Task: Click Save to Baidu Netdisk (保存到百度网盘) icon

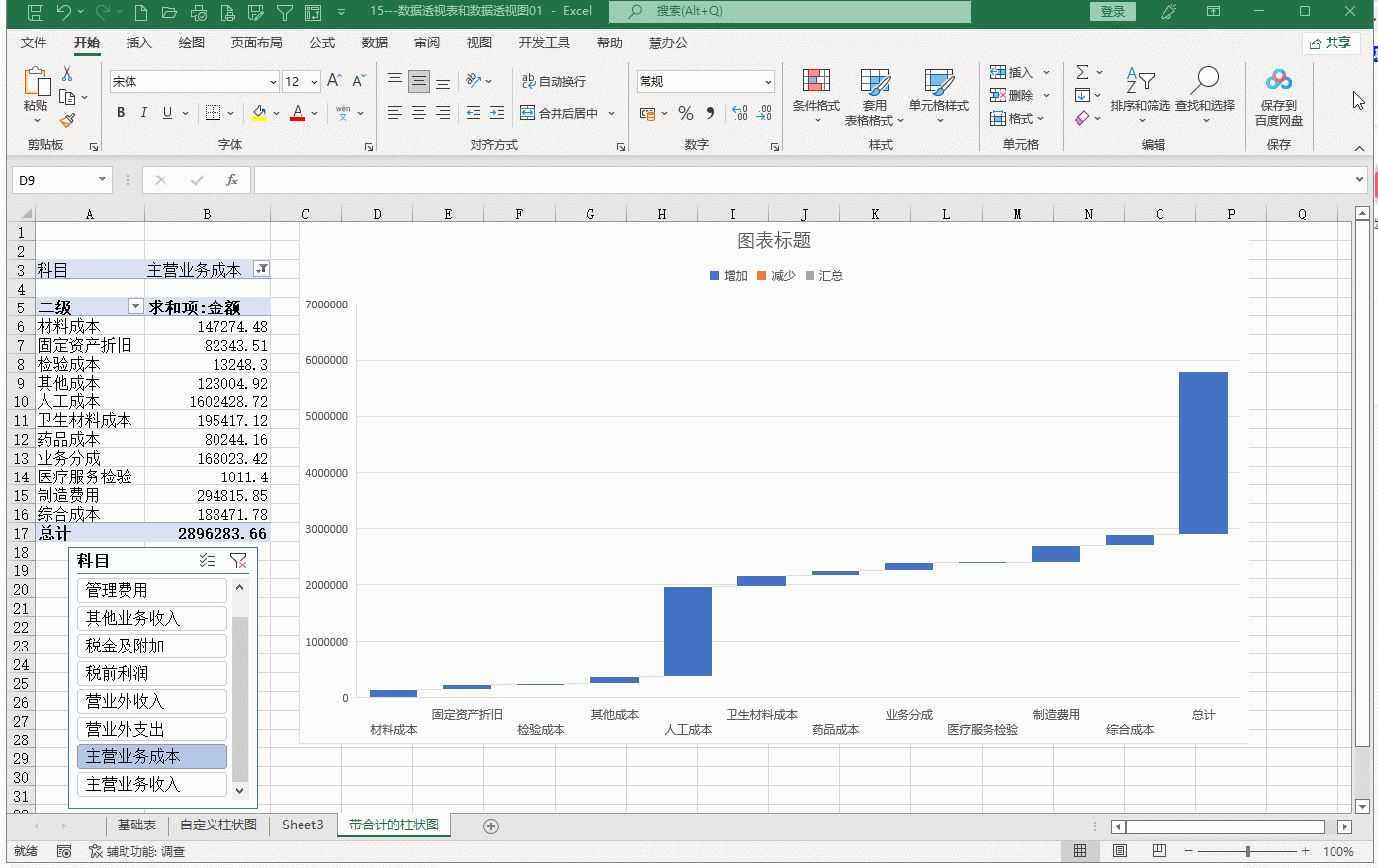Action: coord(1279,96)
